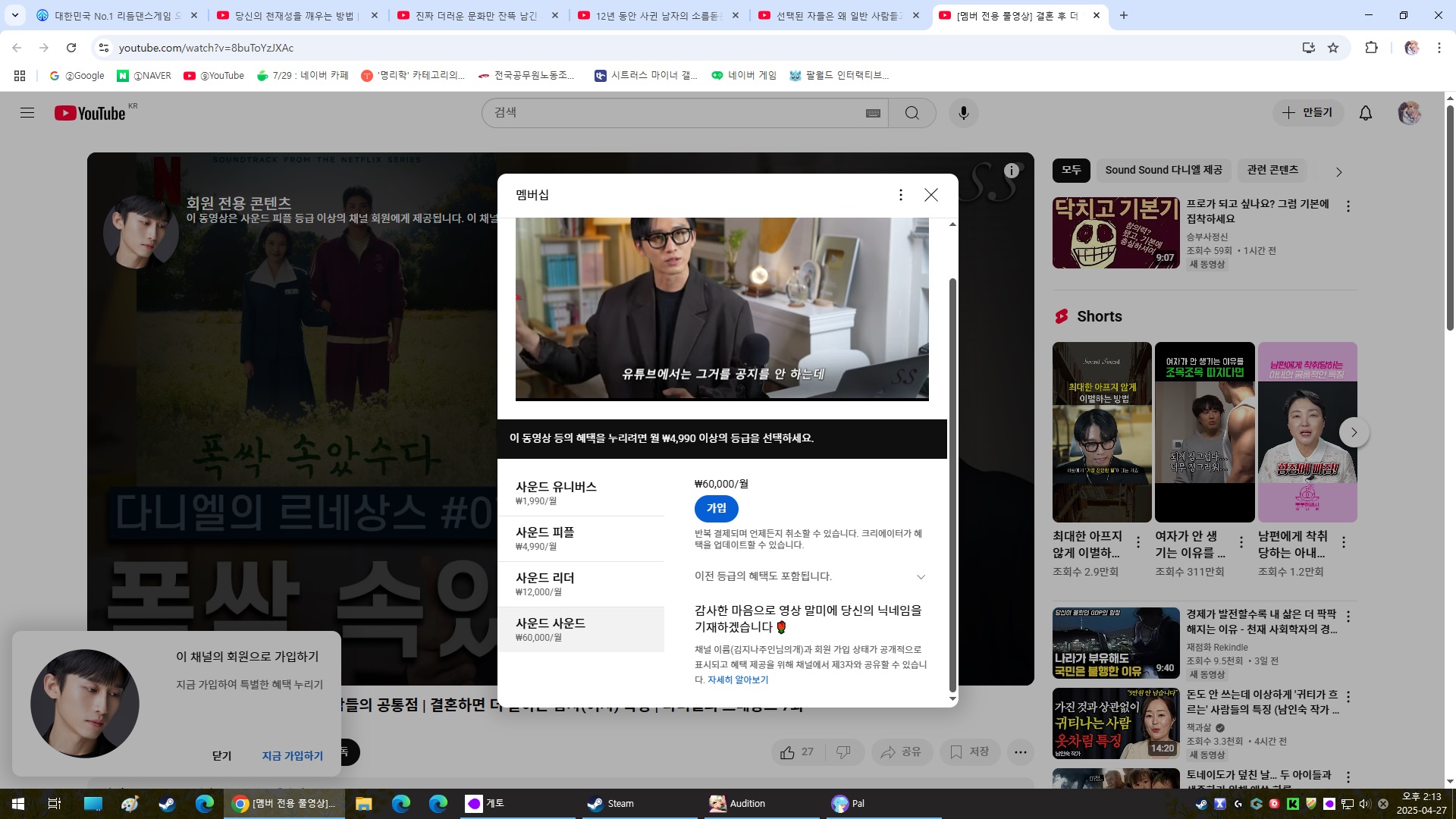Image resolution: width=1456 pixels, height=819 pixels.
Task: Click the voice search microphone icon
Action: coord(963,113)
